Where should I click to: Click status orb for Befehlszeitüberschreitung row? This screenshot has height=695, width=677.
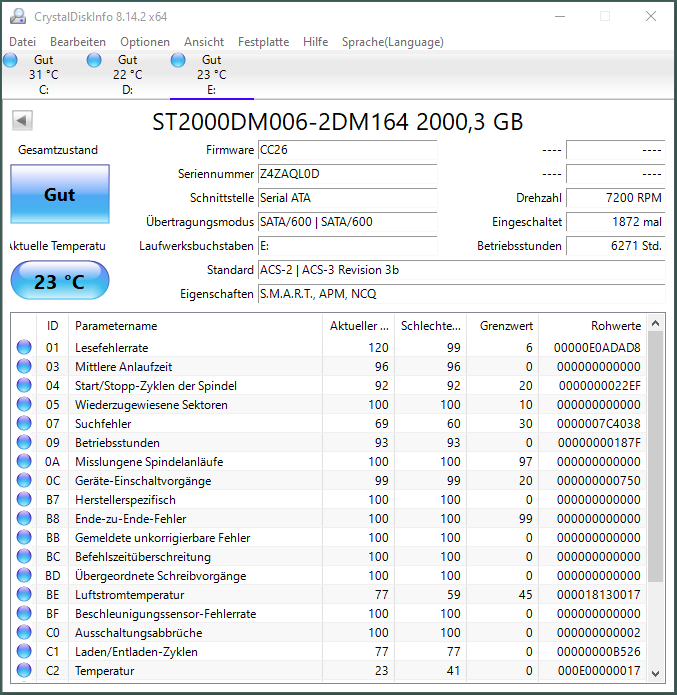point(24,557)
